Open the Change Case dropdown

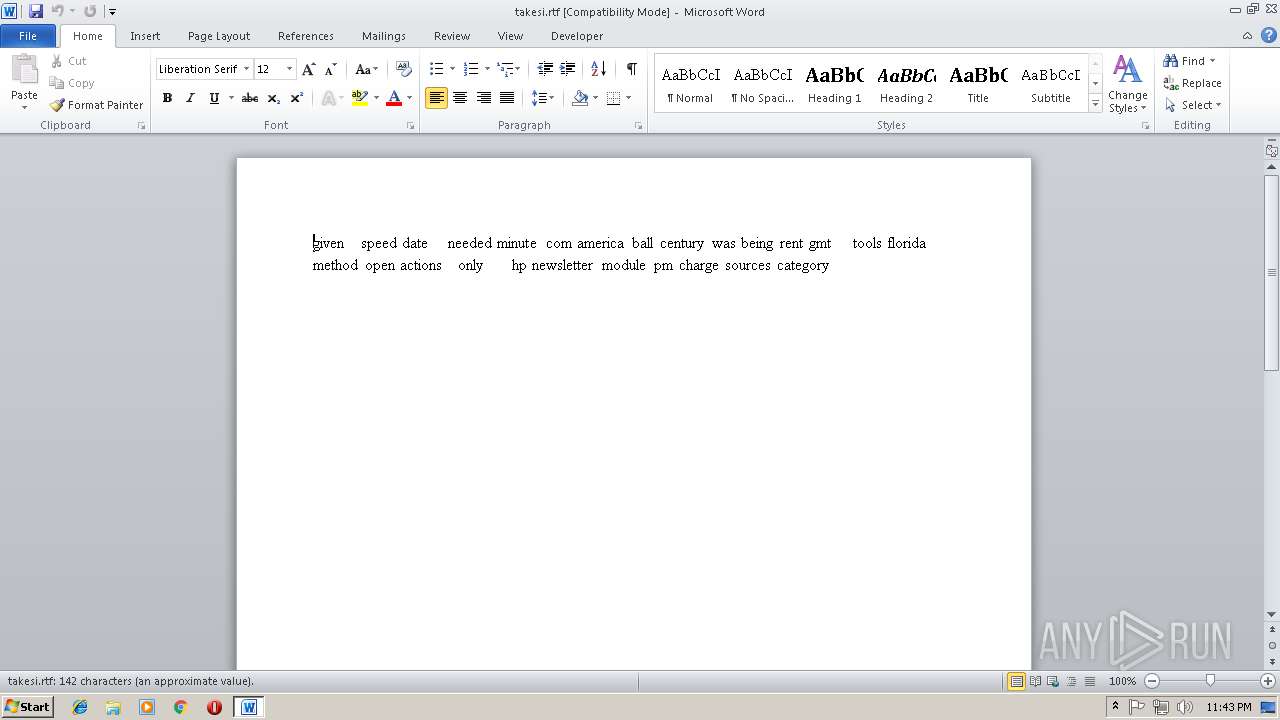(x=367, y=69)
